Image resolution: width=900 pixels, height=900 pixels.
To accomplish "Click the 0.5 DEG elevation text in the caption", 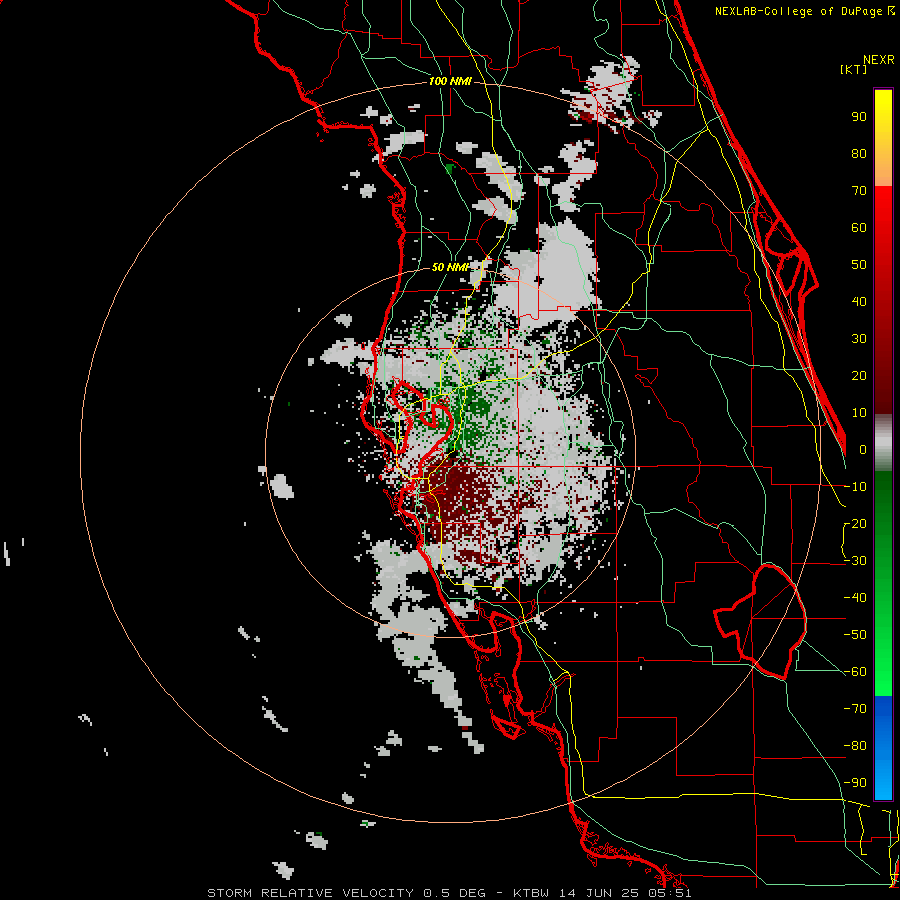I will [454, 893].
